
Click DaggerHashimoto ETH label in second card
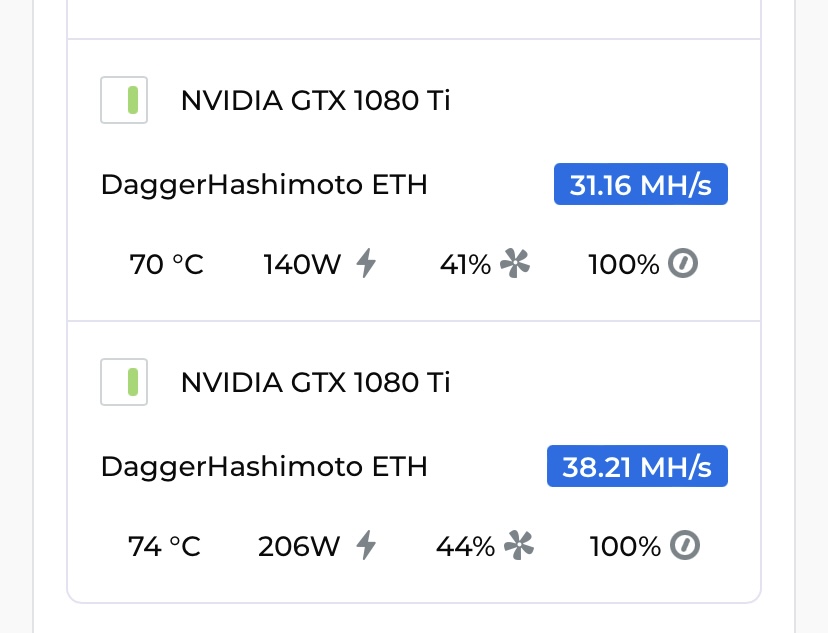pos(264,468)
